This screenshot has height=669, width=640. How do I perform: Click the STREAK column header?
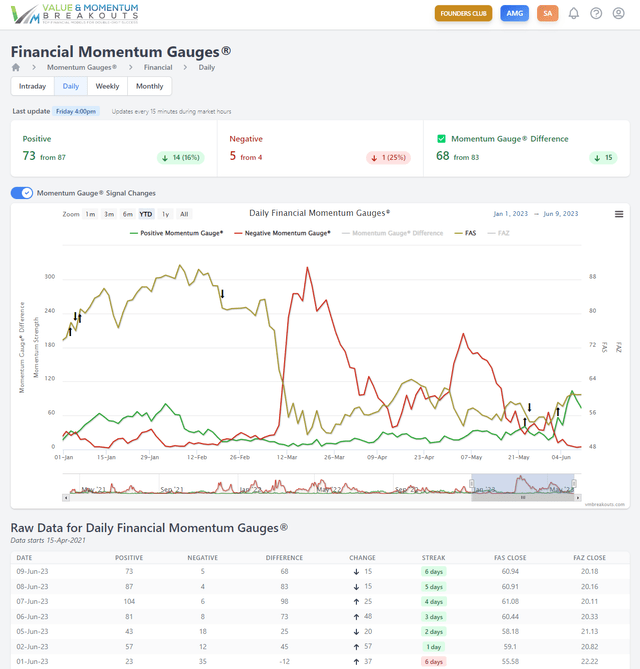pyautogui.click(x=433, y=558)
